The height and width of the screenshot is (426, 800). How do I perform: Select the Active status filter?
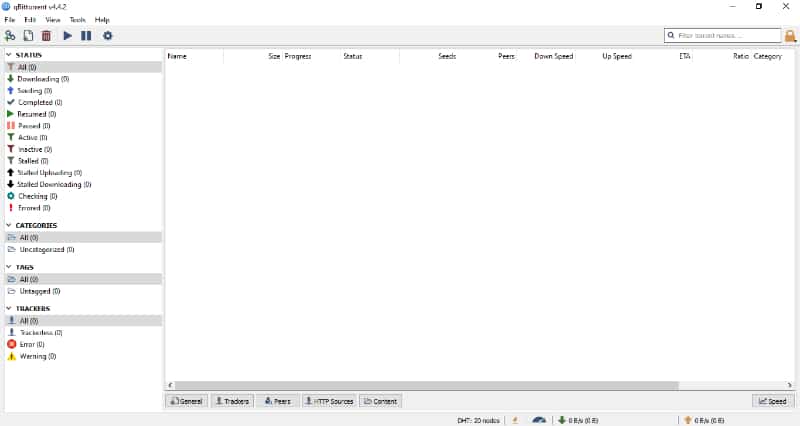(84, 138)
